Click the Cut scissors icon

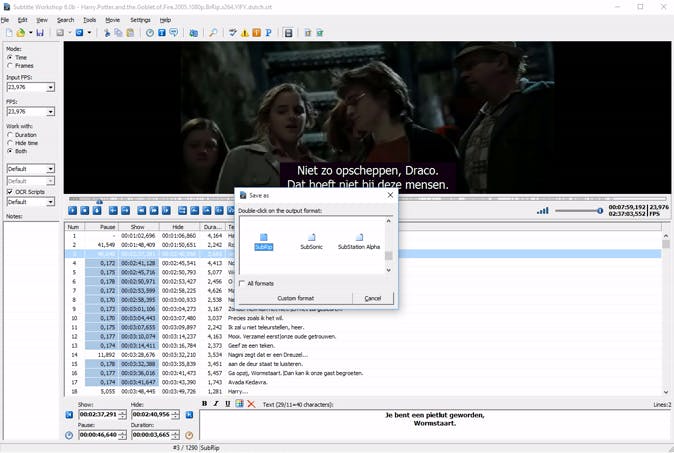pyautogui.click(x=107, y=33)
